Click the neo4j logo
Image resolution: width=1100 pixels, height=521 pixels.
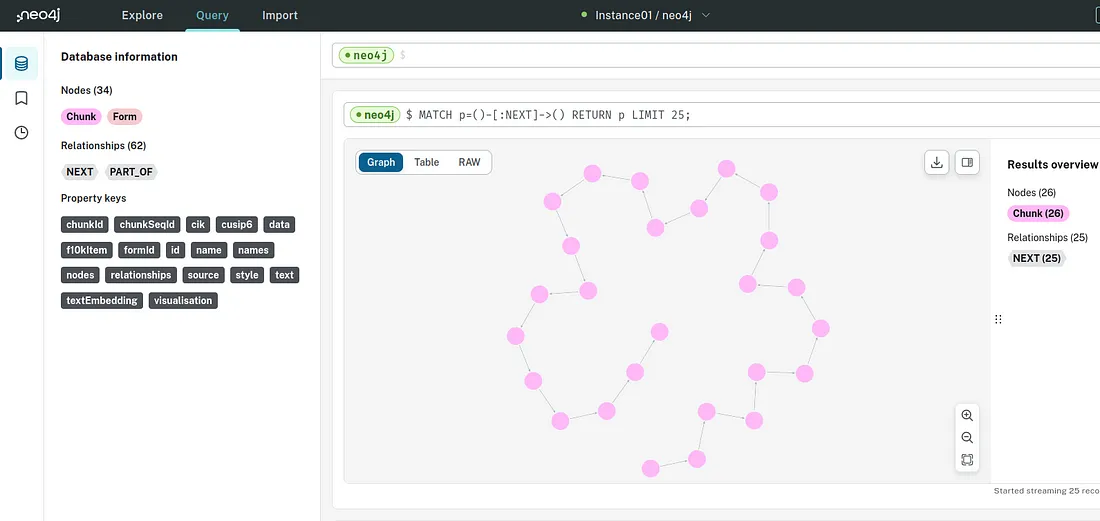pyautogui.click(x=39, y=15)
